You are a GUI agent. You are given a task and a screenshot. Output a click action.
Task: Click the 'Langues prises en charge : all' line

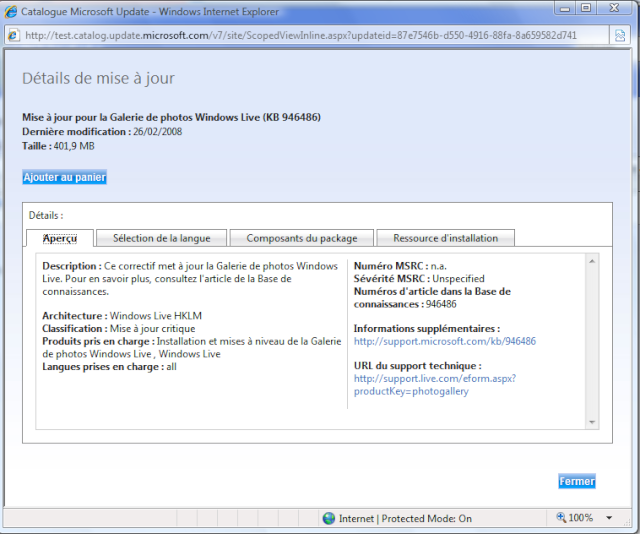109,367
